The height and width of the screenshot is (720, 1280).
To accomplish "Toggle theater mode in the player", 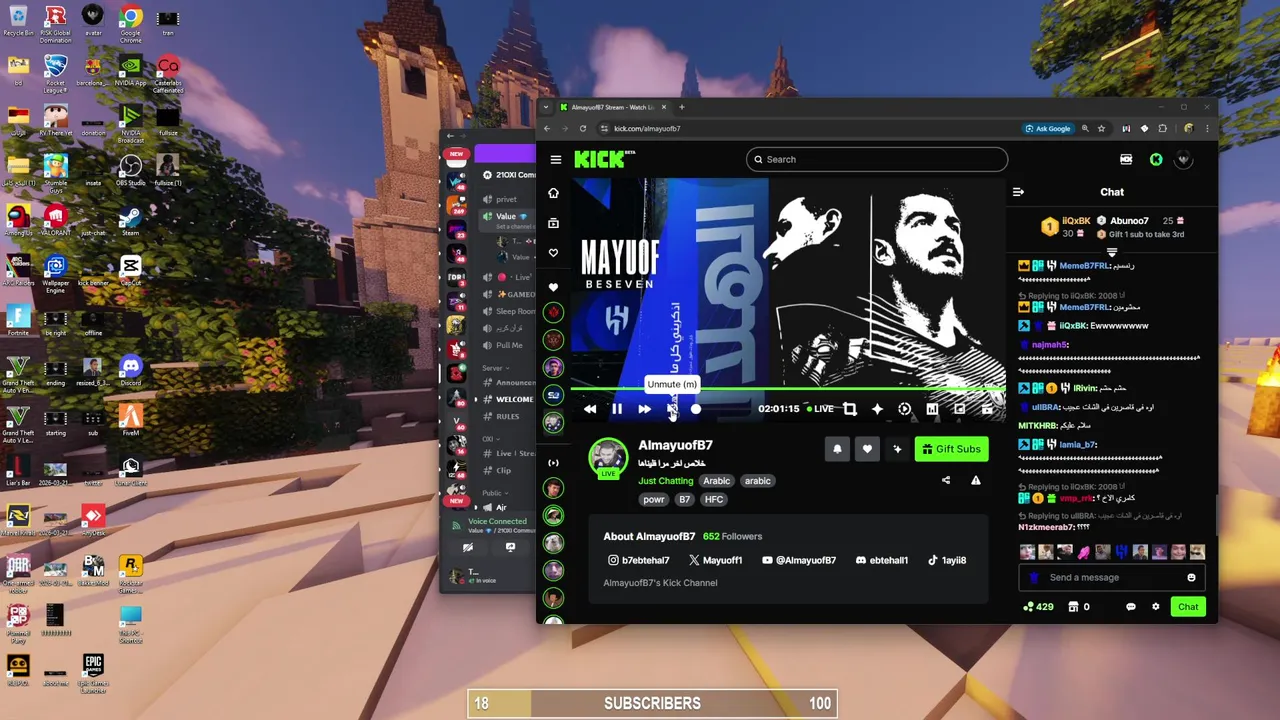I will (x=987, y=409).
